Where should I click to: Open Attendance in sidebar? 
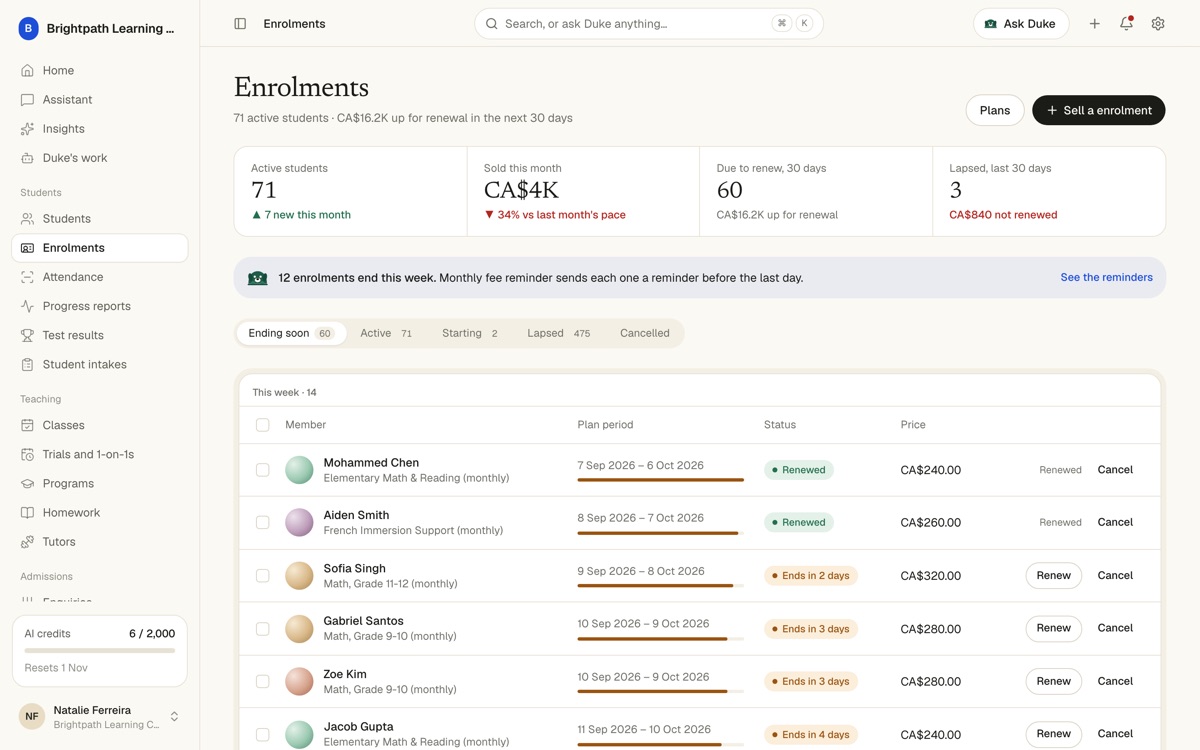click(99, 277)
